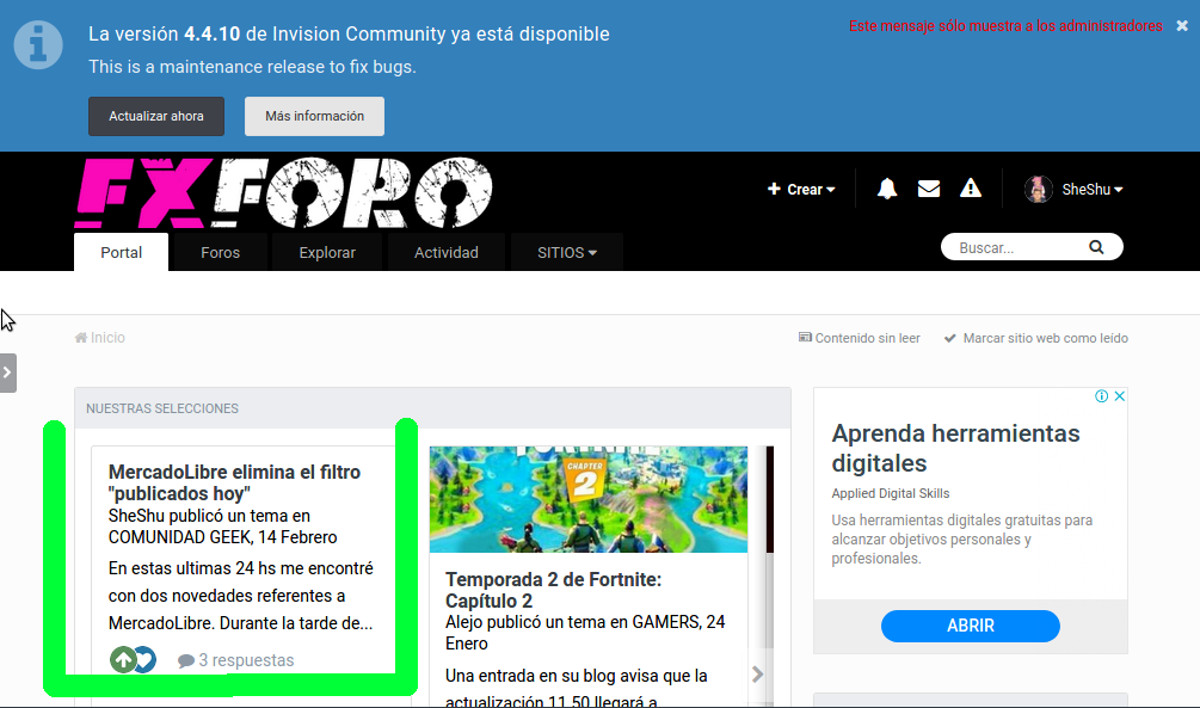Switch to the Actividad tab
Screen dimensions: 1200x708
click(x=446, y=252)
